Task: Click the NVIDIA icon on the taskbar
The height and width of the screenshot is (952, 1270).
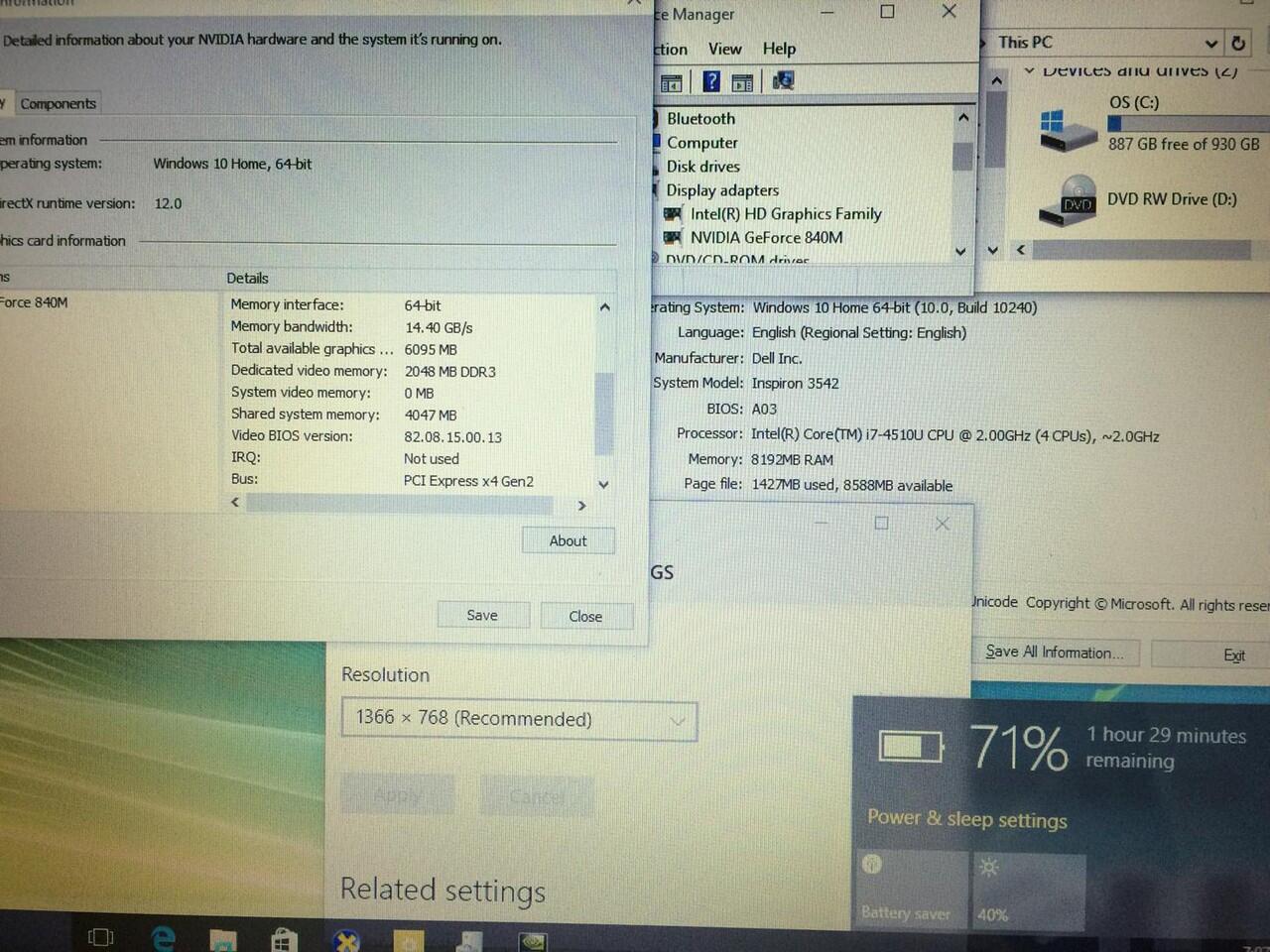Action: tap(533, 941)
